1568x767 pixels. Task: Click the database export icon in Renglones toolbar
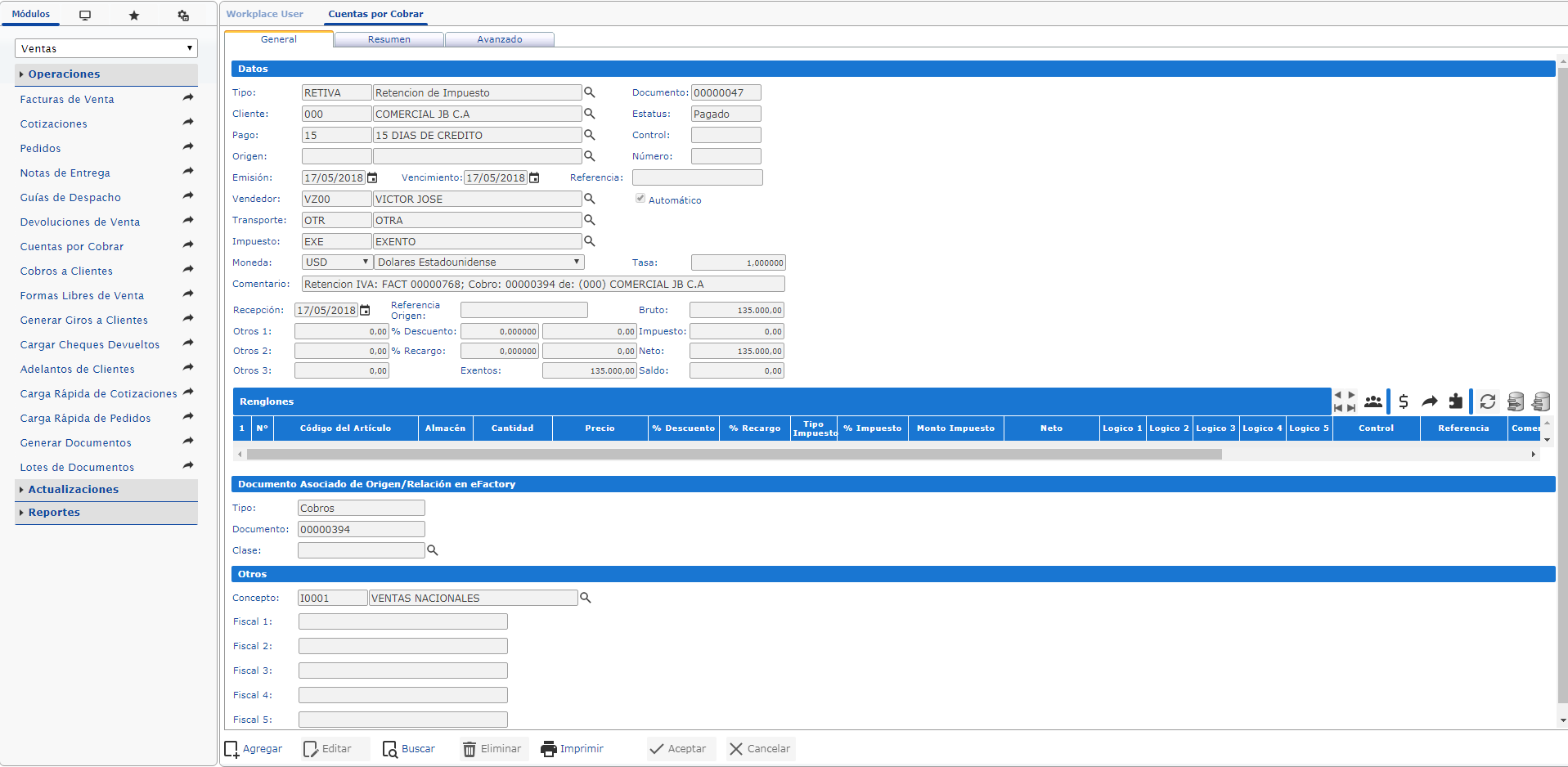coord(1516,401)
